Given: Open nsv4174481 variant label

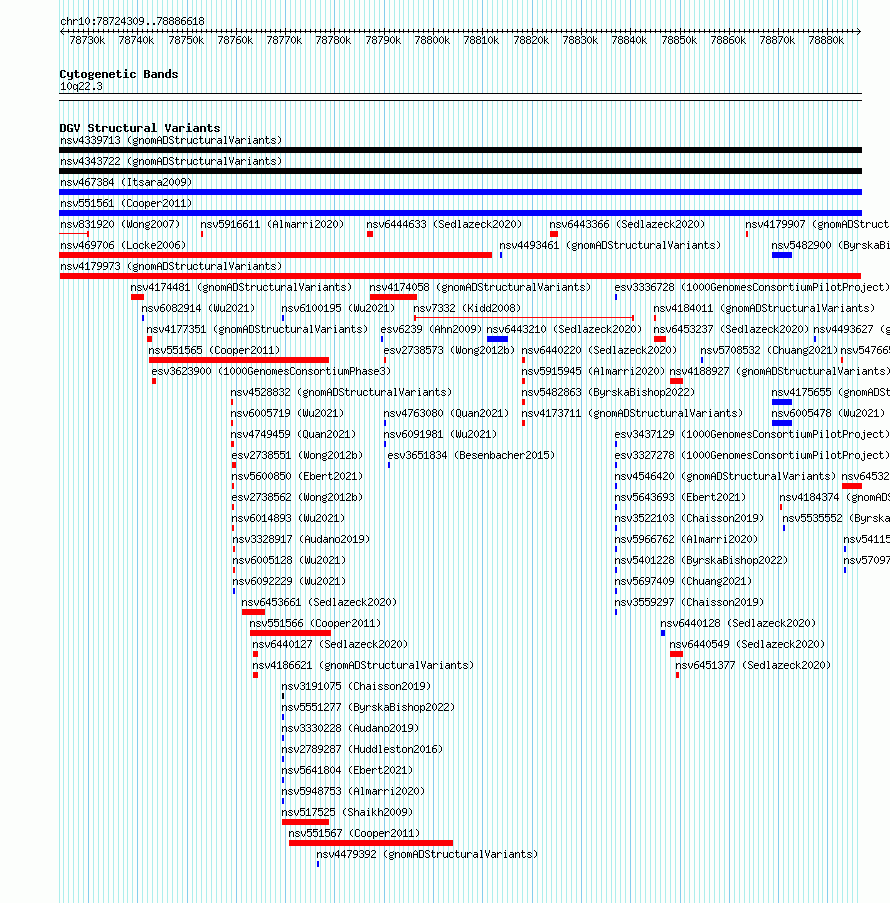Looking at the screenshot, I should 241,287.
